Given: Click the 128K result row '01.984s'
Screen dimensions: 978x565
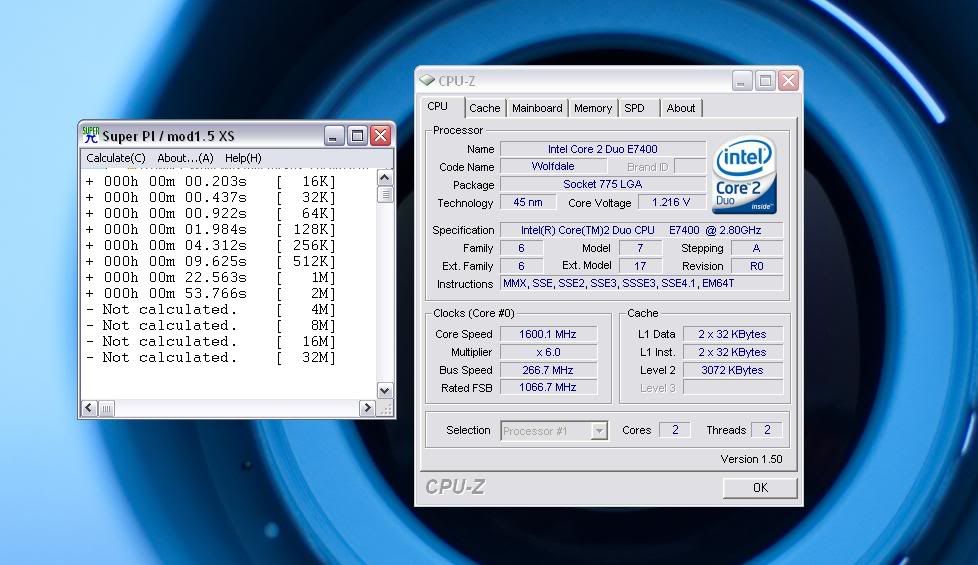Looking at the screenshot, I should 211,229.
